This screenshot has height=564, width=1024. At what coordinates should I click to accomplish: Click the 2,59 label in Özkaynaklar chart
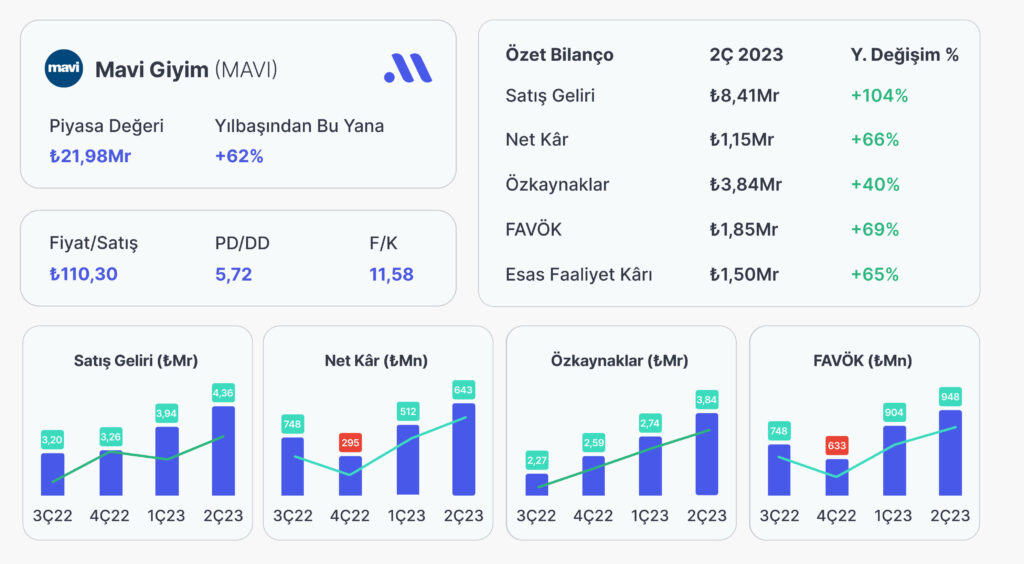coord(594,443)
